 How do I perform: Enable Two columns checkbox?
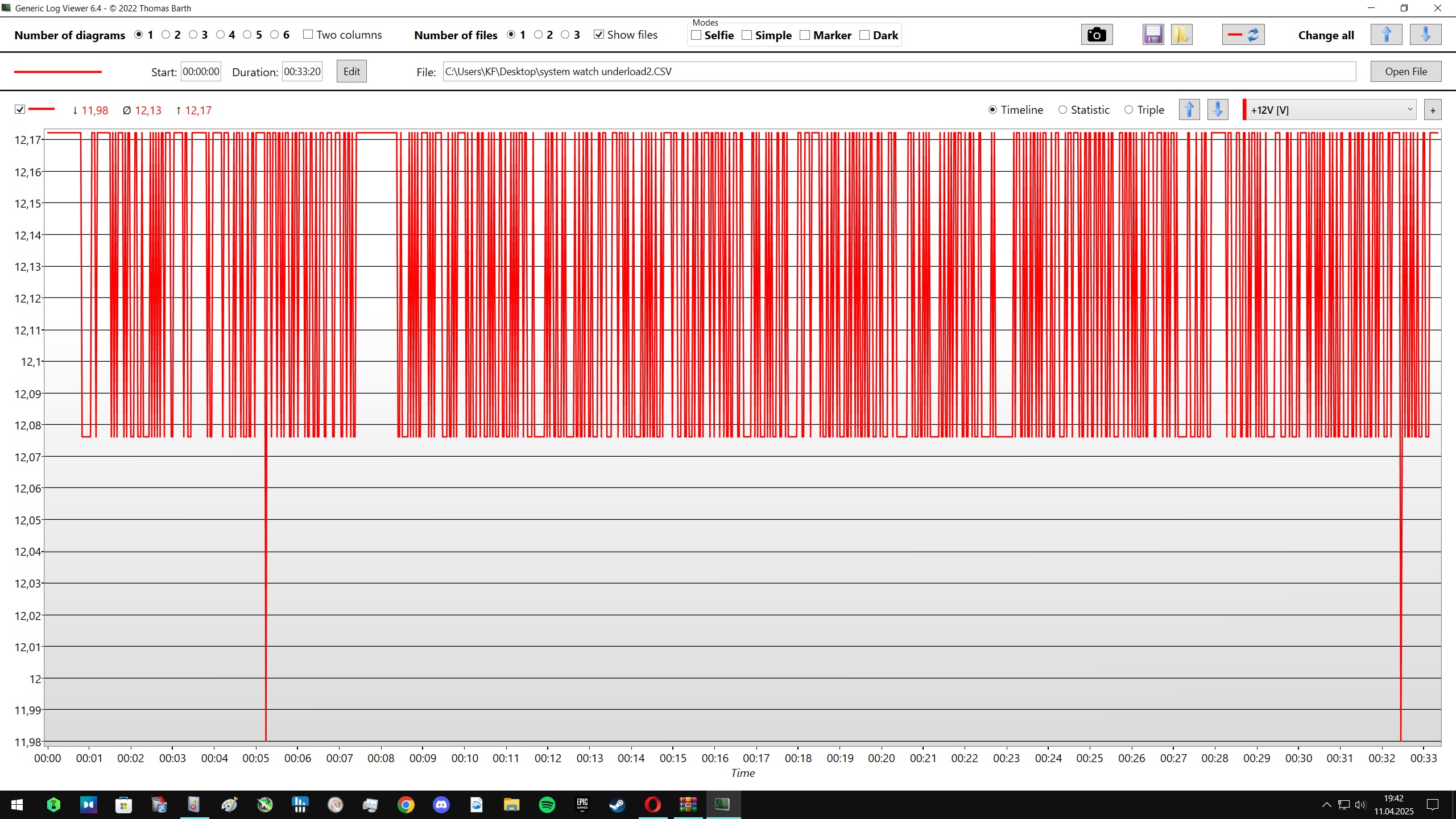(308, 35)
